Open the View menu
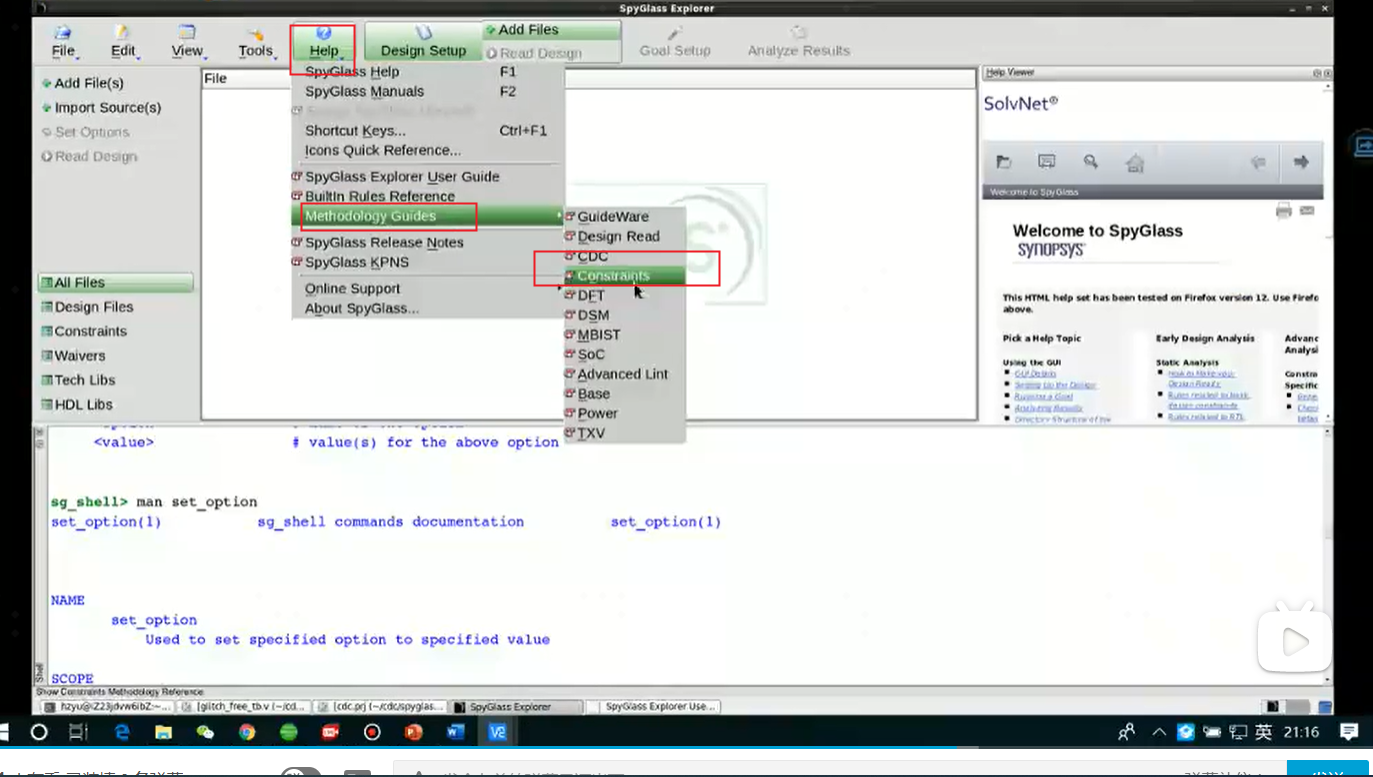This screenshot has width=1373, height=777. 187,41
